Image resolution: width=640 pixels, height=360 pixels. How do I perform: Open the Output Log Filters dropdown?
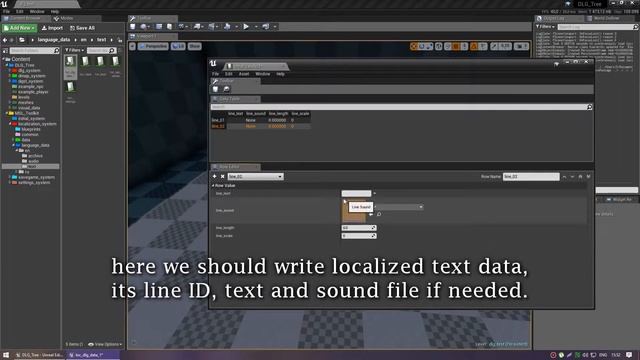(x=545, y=27)
